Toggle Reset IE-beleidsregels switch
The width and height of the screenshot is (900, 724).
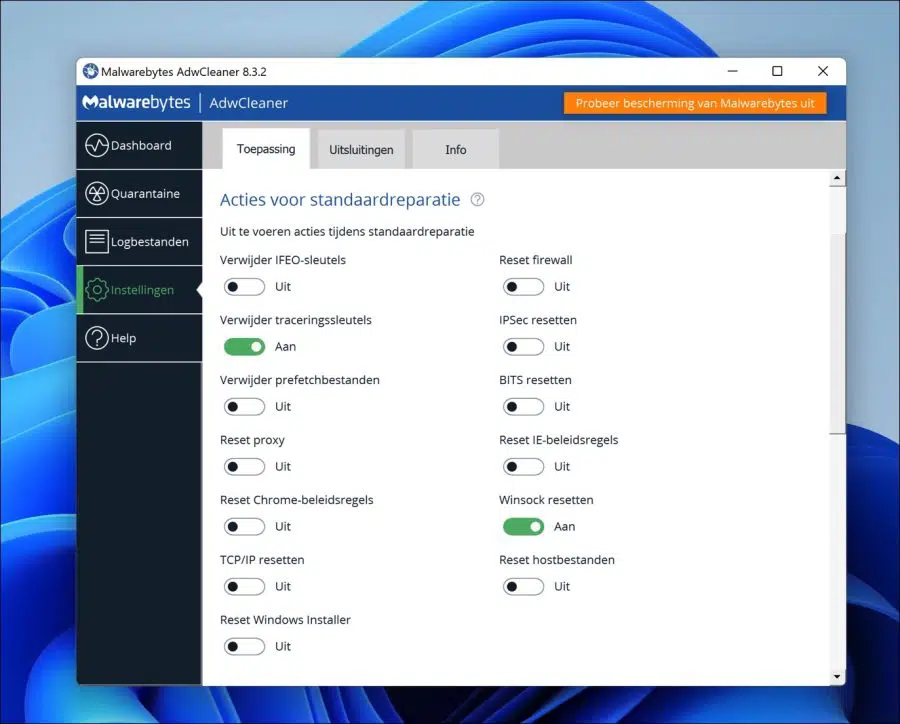point(523,467)
